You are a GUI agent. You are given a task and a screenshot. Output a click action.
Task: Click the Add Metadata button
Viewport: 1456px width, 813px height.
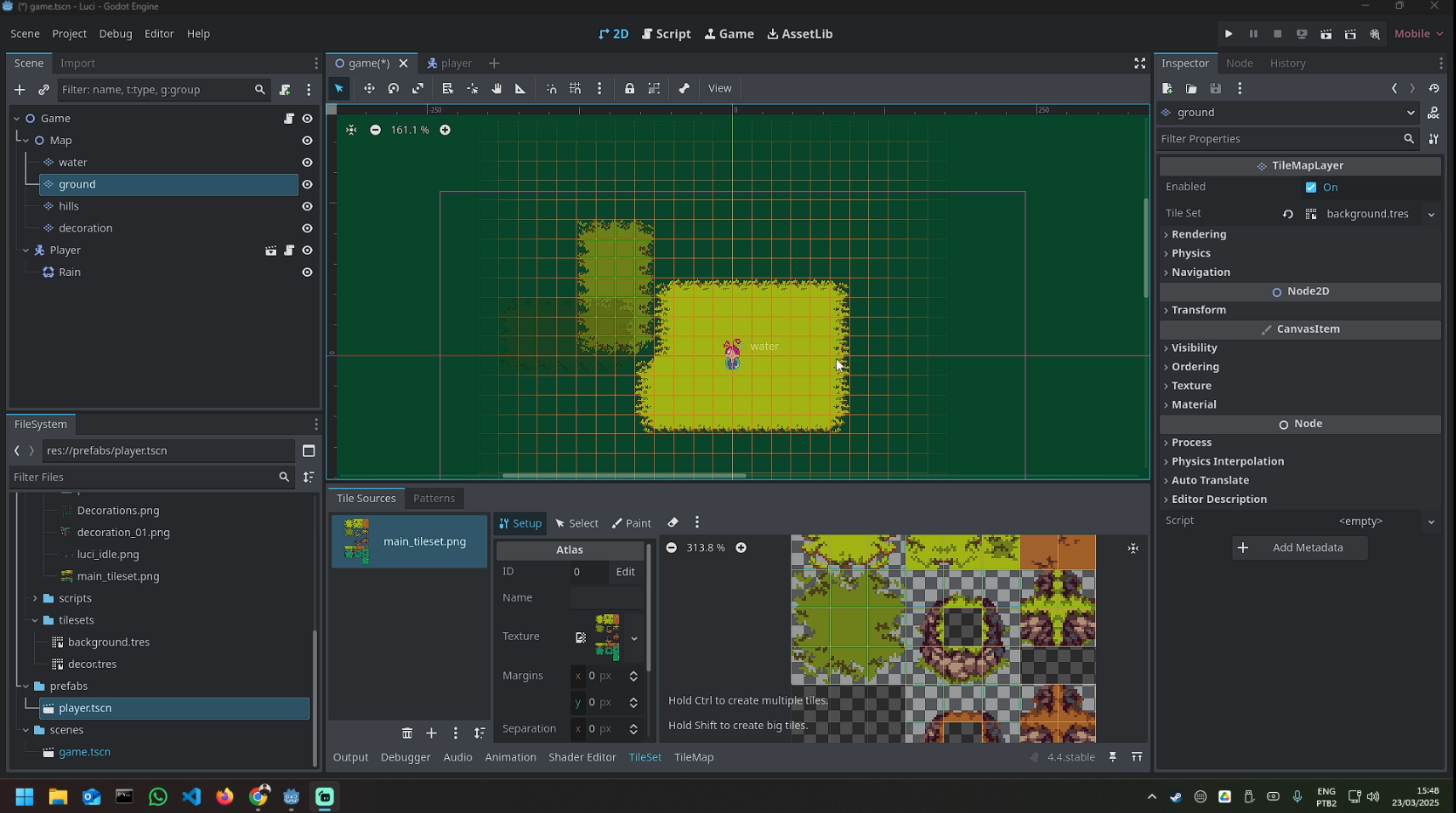pos(1299,548)
